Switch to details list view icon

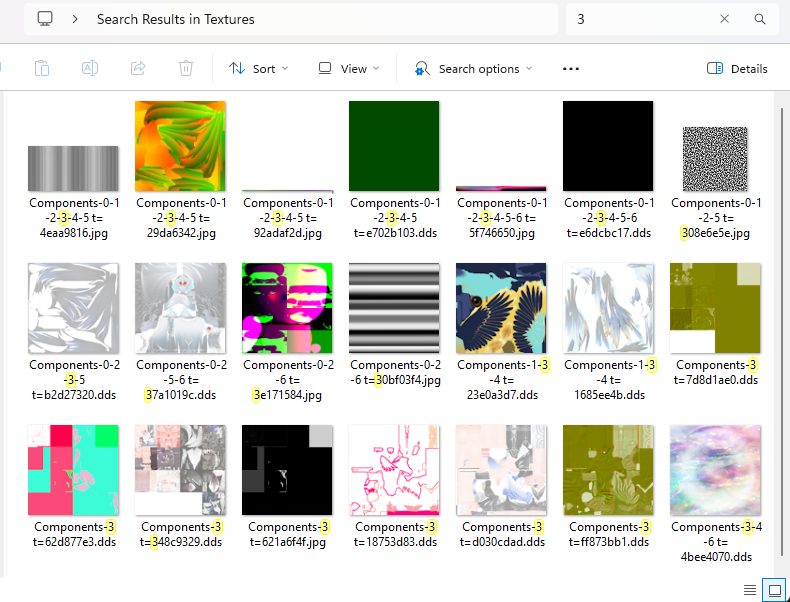pos(750,589)
